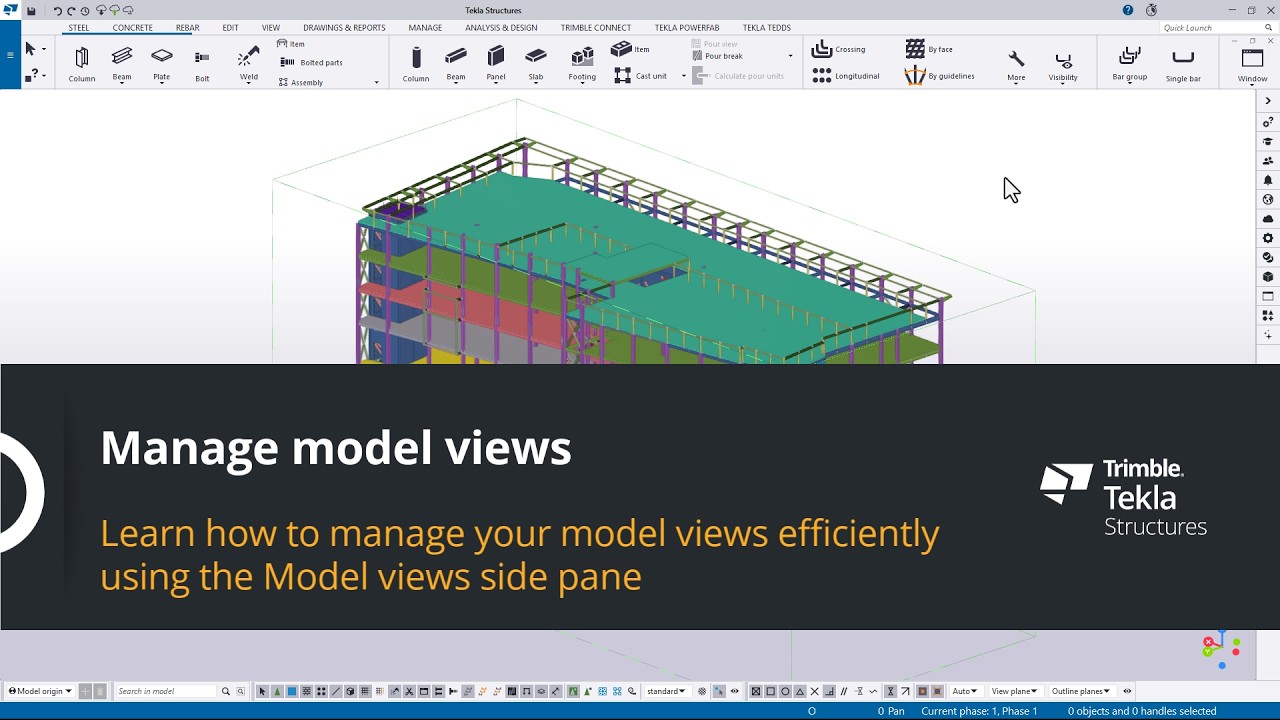
Task: Click the Cast unit command
Action: pos(640,76)
